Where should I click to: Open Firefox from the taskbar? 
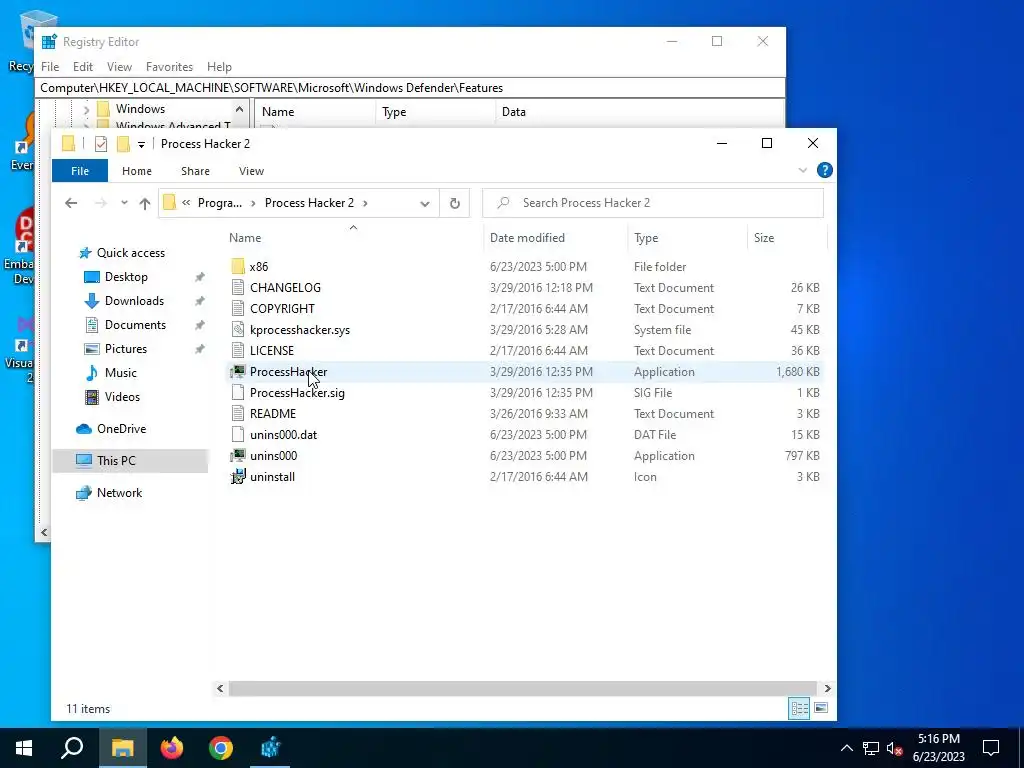pyautogui.click(x=172, y=748)
